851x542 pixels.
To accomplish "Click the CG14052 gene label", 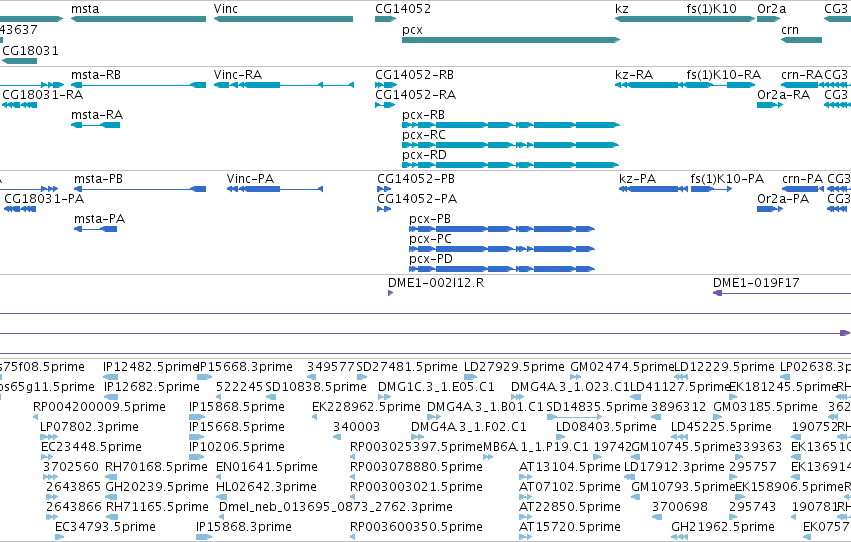I will coord(403,9).
